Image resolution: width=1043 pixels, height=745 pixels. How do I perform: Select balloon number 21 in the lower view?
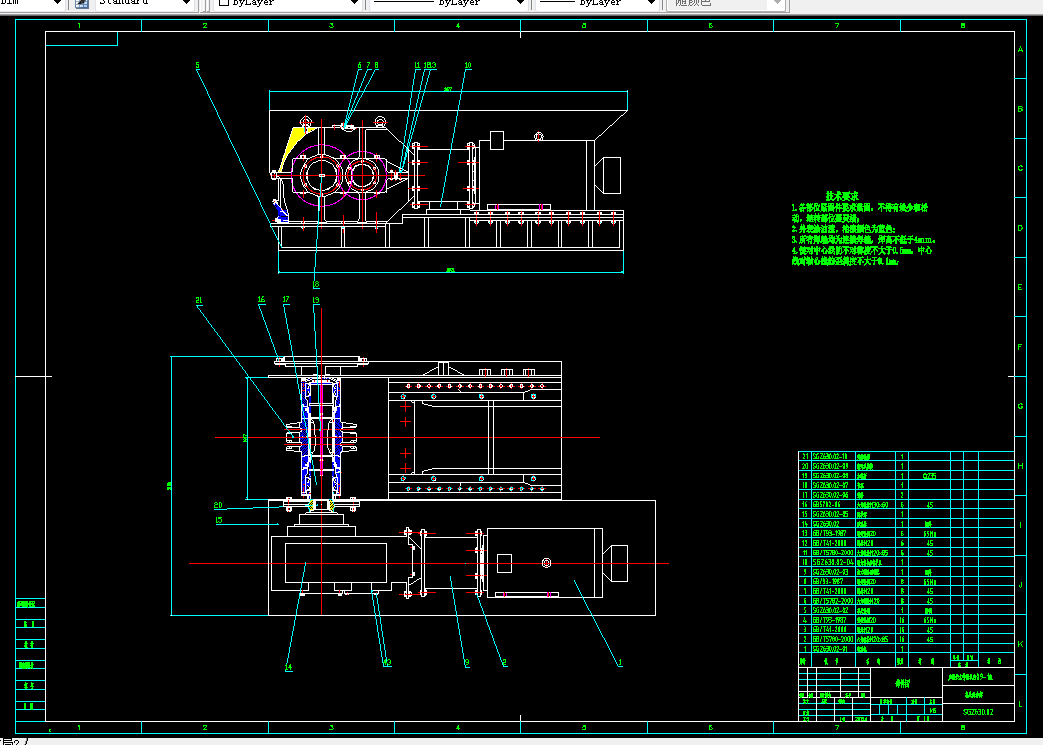[199, 301]
